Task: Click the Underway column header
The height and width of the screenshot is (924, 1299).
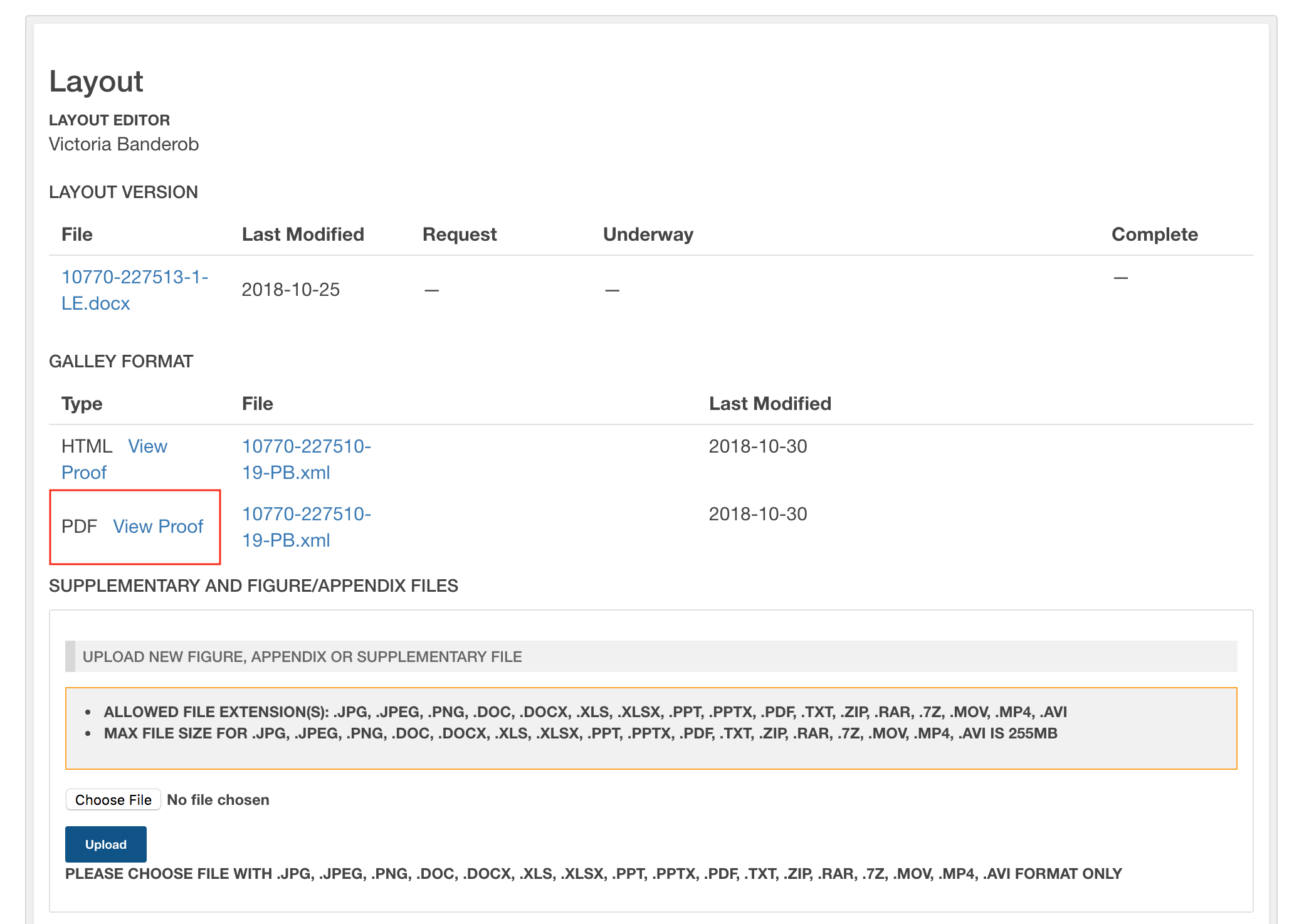Action: tap(648, 234)
